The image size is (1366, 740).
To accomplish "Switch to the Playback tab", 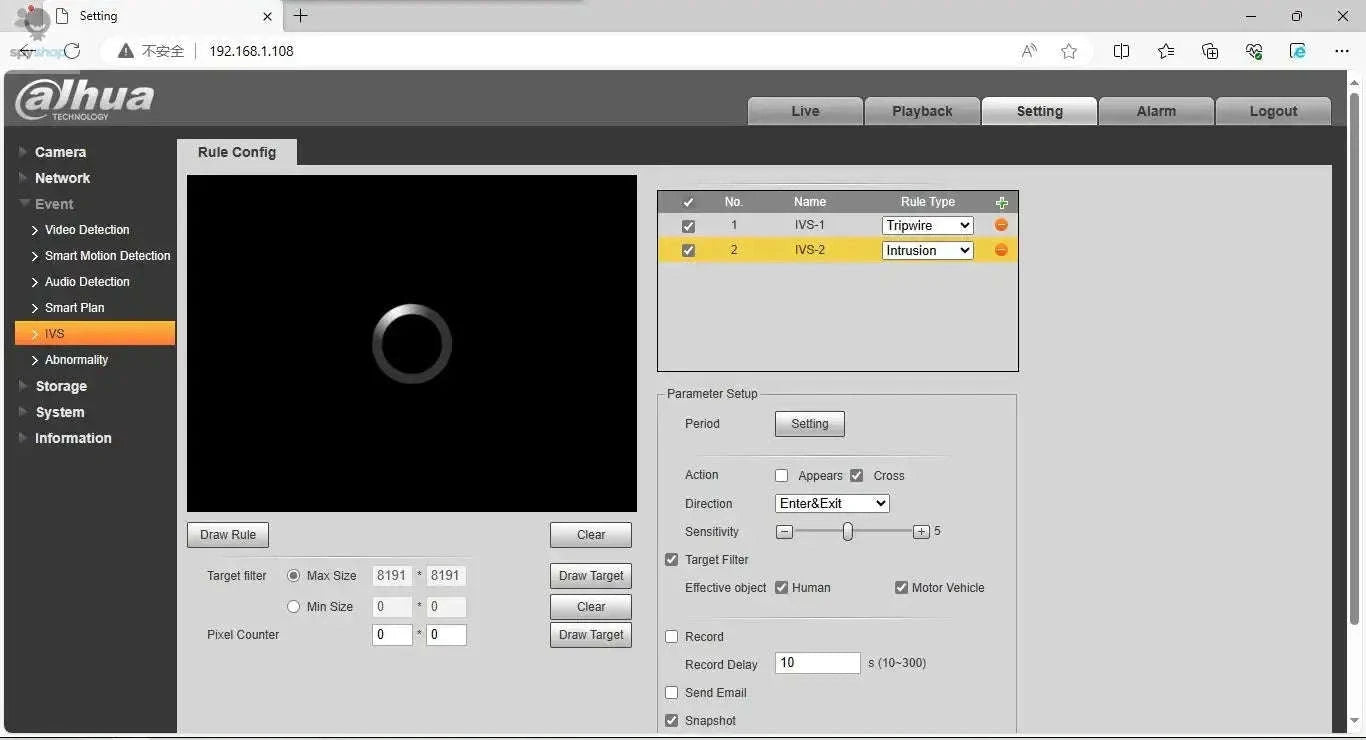I will [x=921, y=111].
